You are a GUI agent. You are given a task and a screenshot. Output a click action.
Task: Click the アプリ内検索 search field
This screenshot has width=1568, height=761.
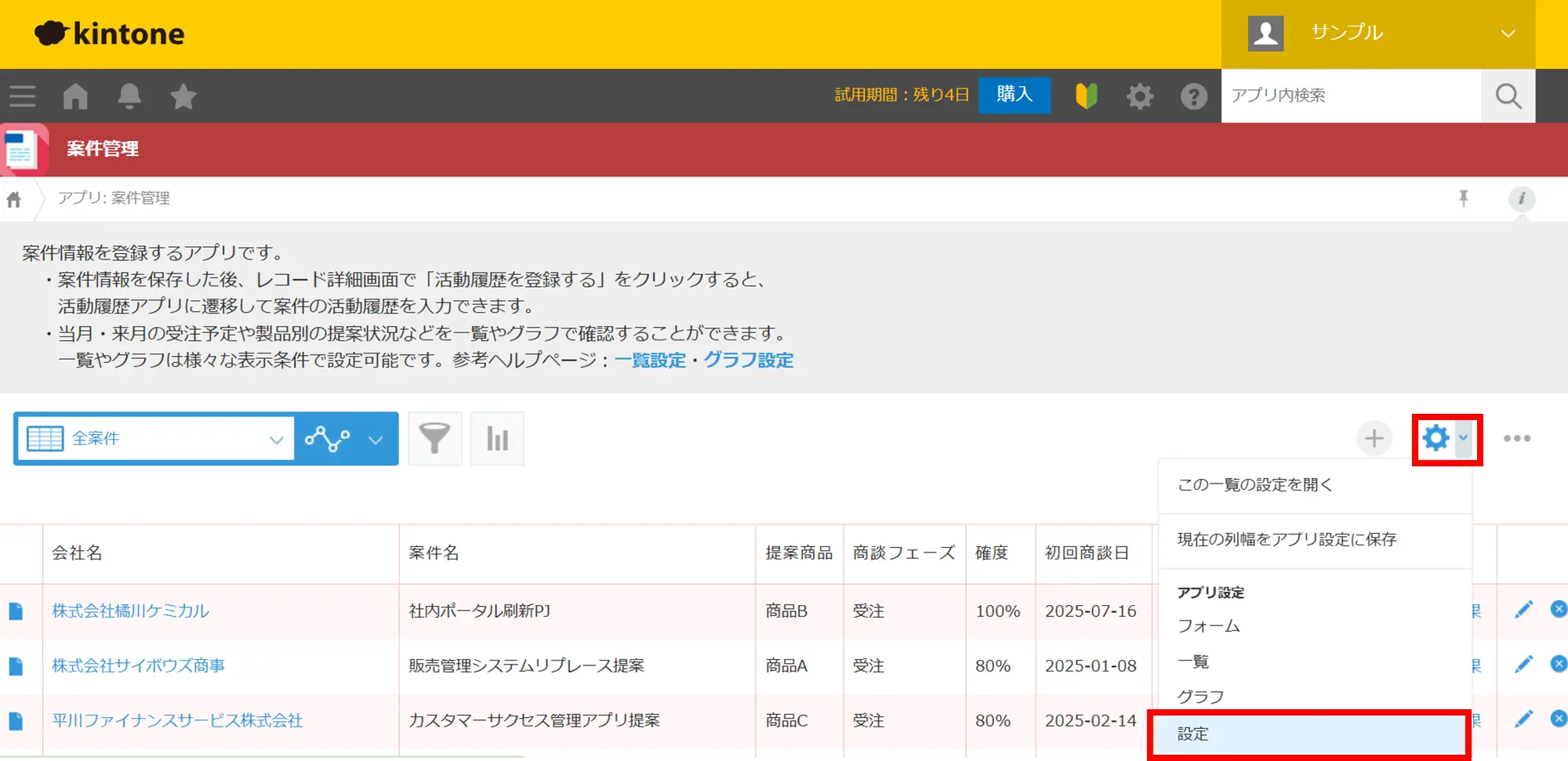click(x=1351, y=96)
